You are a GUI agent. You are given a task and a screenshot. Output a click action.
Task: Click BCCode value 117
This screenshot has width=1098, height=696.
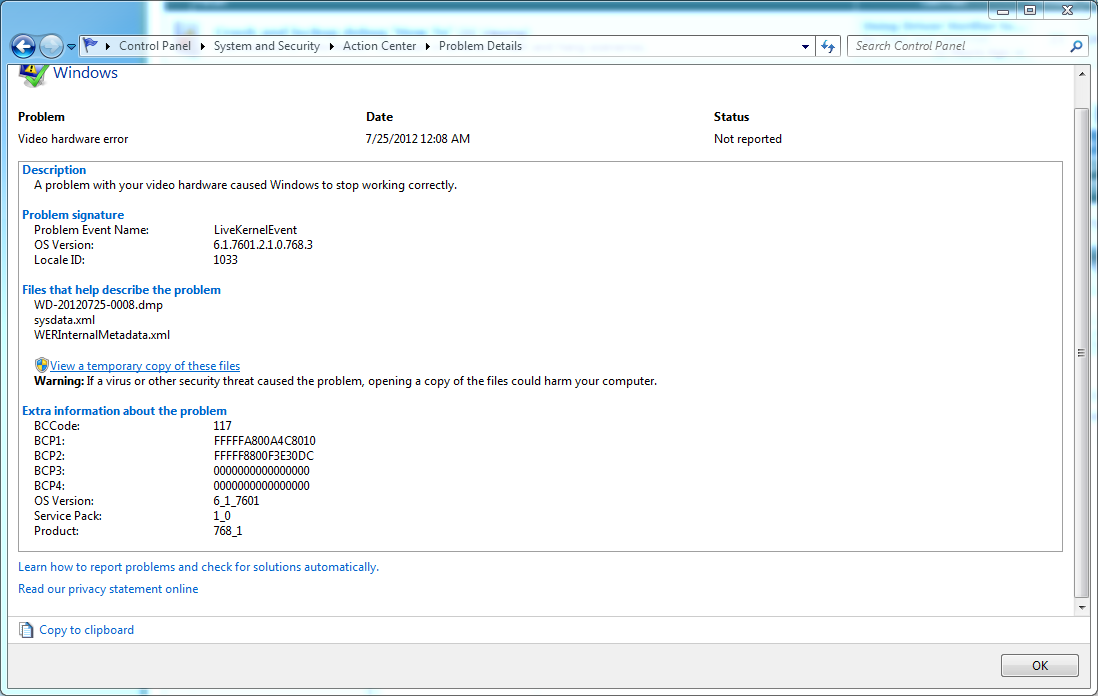pyautogui.click(x=222, y=426)
